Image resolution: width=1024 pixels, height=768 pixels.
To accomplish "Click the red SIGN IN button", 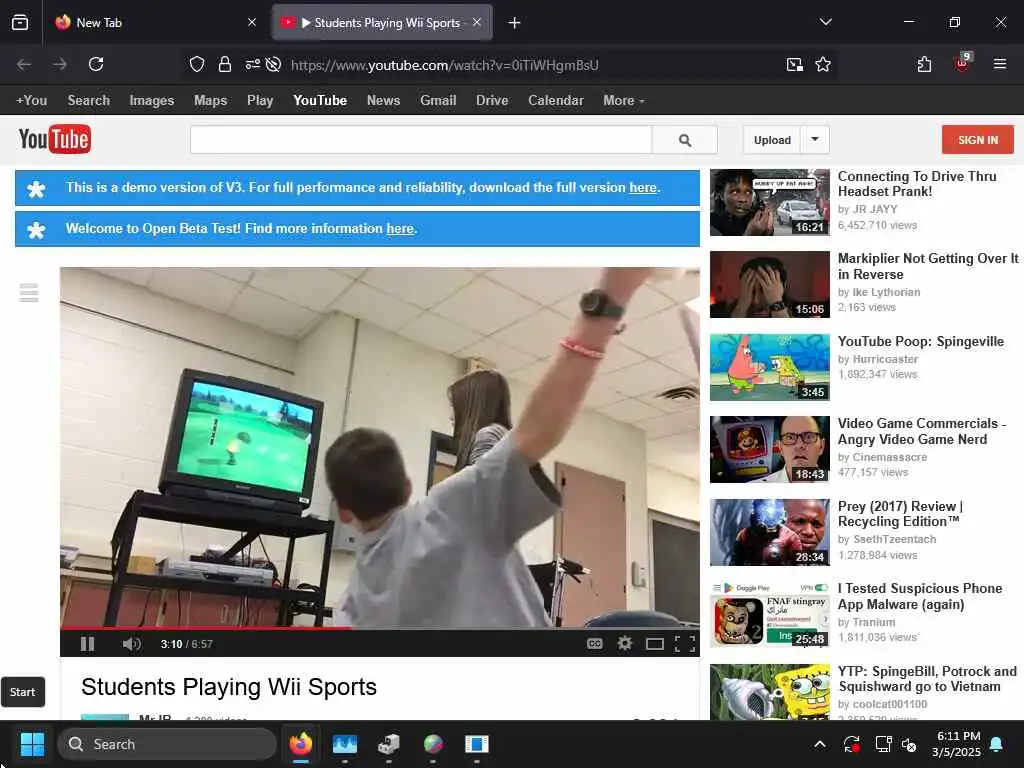I will tap(978, 140).
